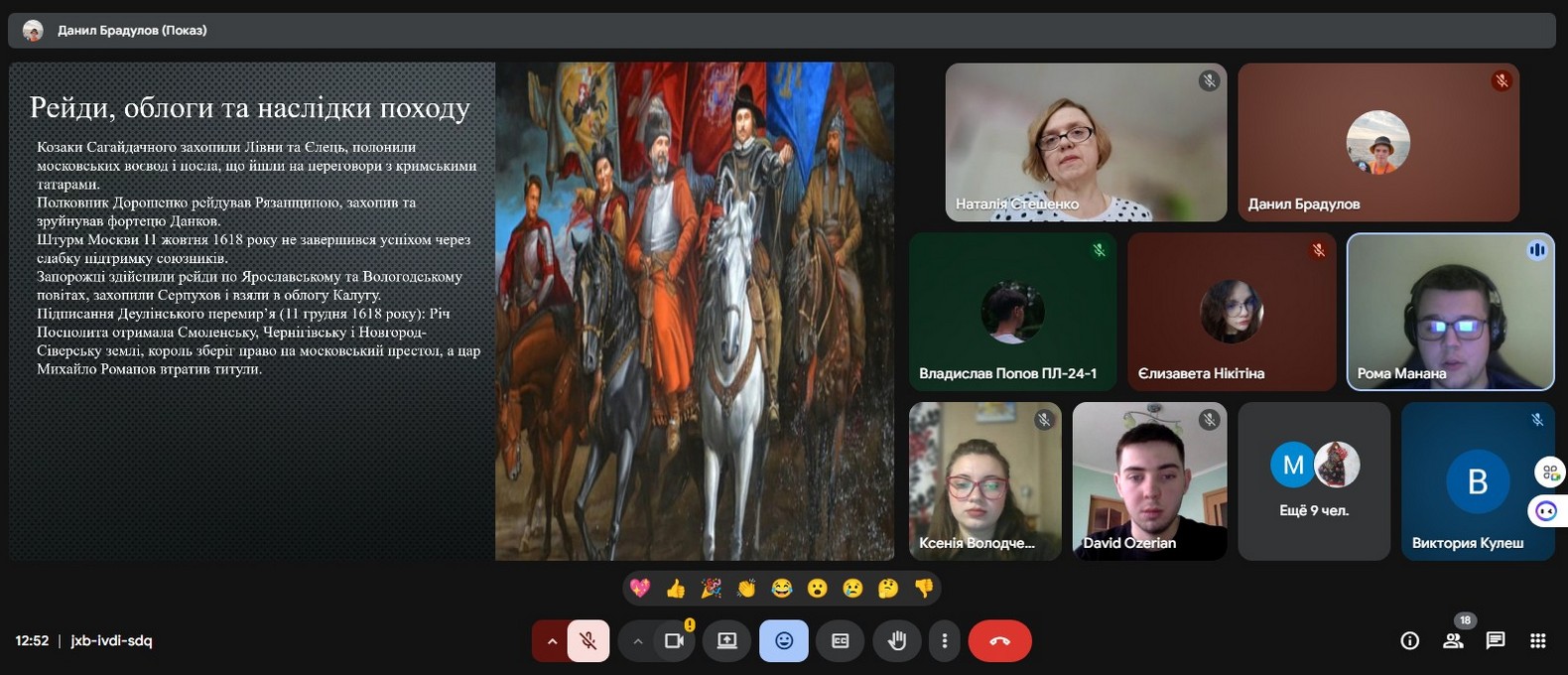Toggle closed captions on
Viewport: 1568px width, 675px height.
tap(840, 641)
